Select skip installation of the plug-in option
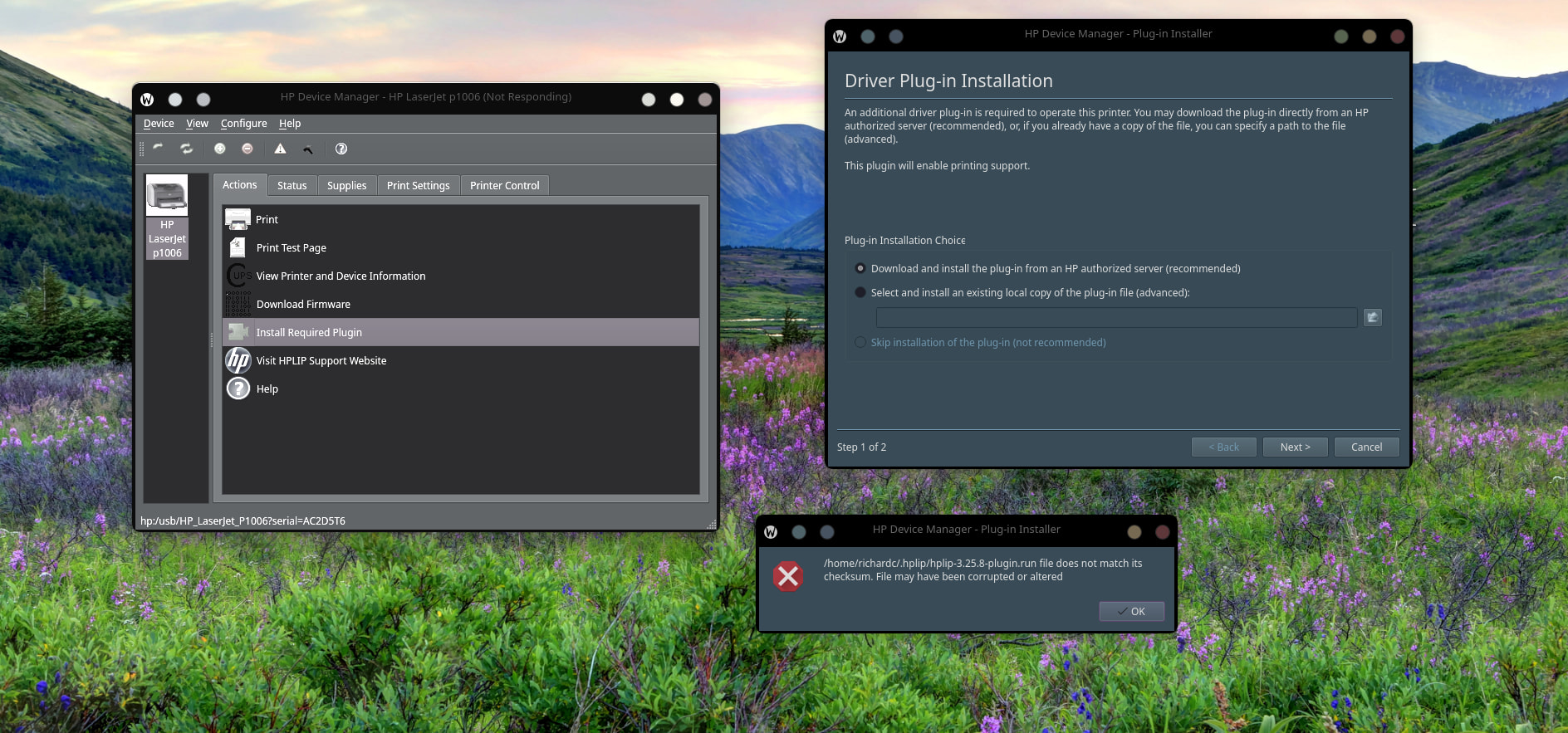The height and width of the screenshot is (733, 1568). (860, 343)
